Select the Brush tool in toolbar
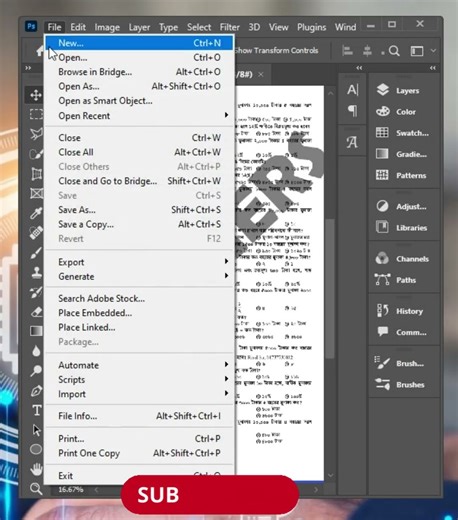458x520 pixels. (36, 253)
